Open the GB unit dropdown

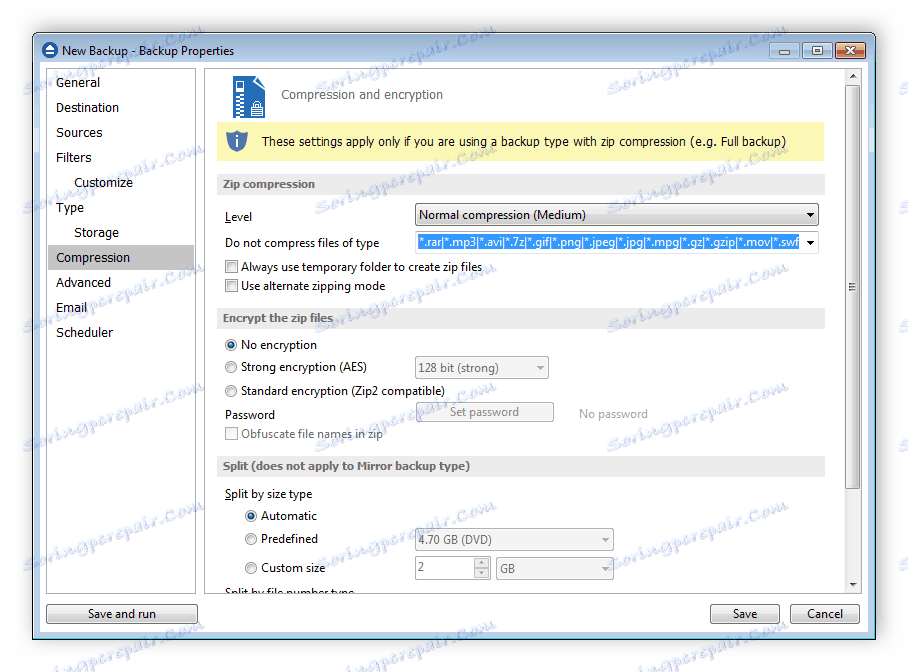(555, 568)
